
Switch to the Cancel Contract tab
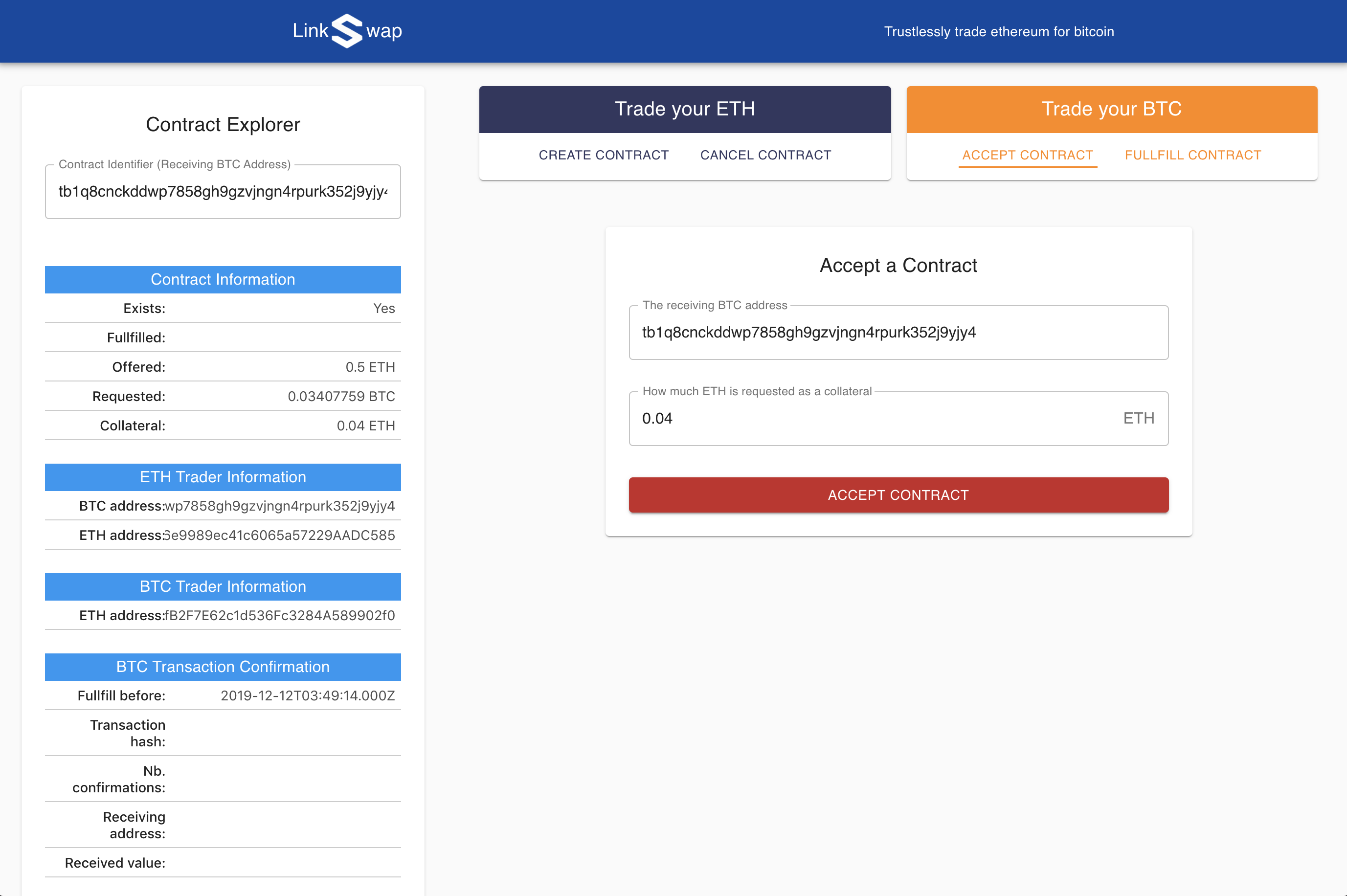[x=765, y=155]
